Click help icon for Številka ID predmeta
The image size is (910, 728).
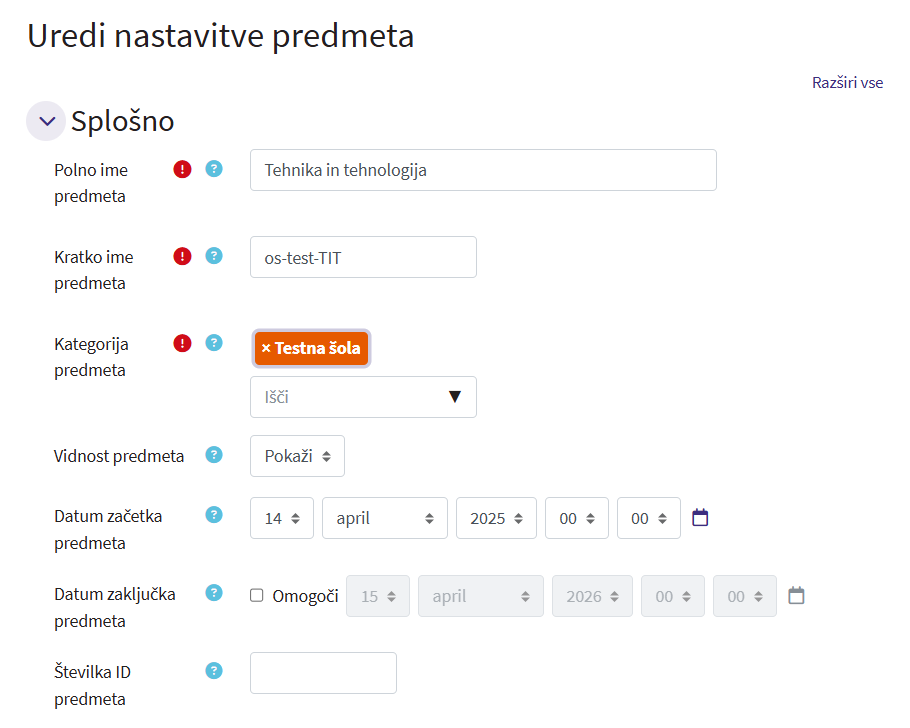click(x=213, y=670)
